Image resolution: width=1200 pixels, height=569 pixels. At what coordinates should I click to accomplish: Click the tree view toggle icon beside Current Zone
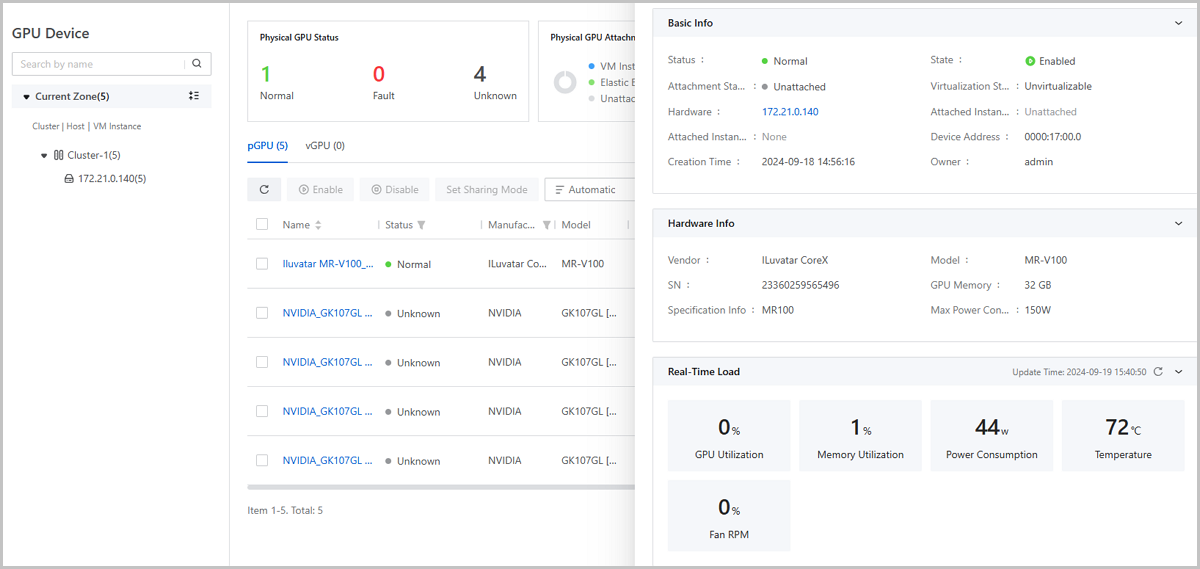pos(194,96)
